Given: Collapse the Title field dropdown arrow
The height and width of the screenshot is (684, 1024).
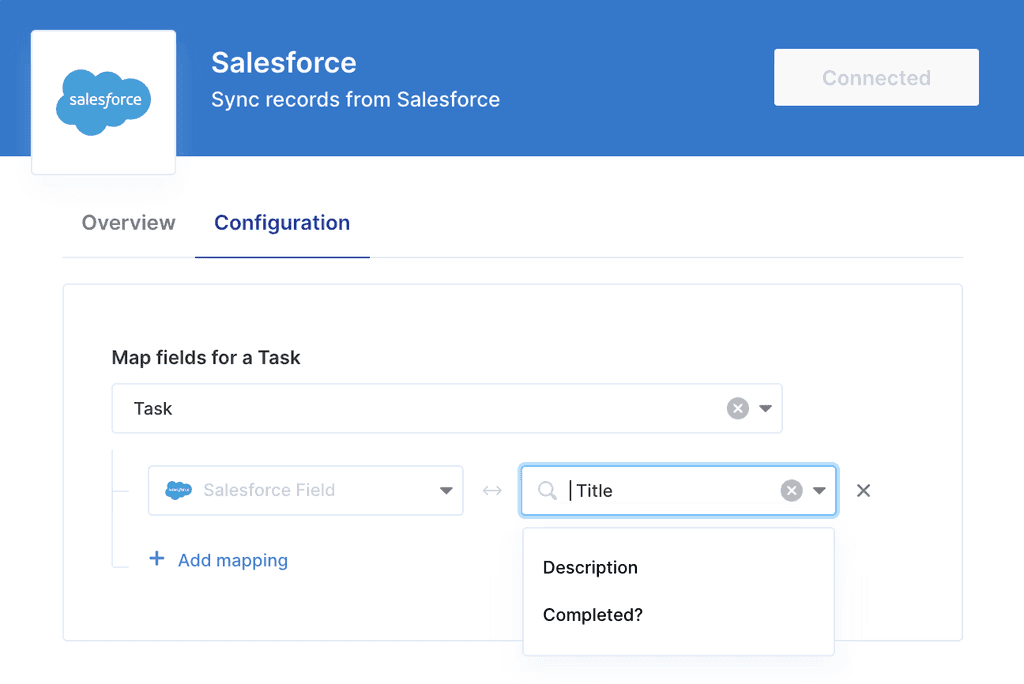Looking at the screenshot, I should click(819, 490).
